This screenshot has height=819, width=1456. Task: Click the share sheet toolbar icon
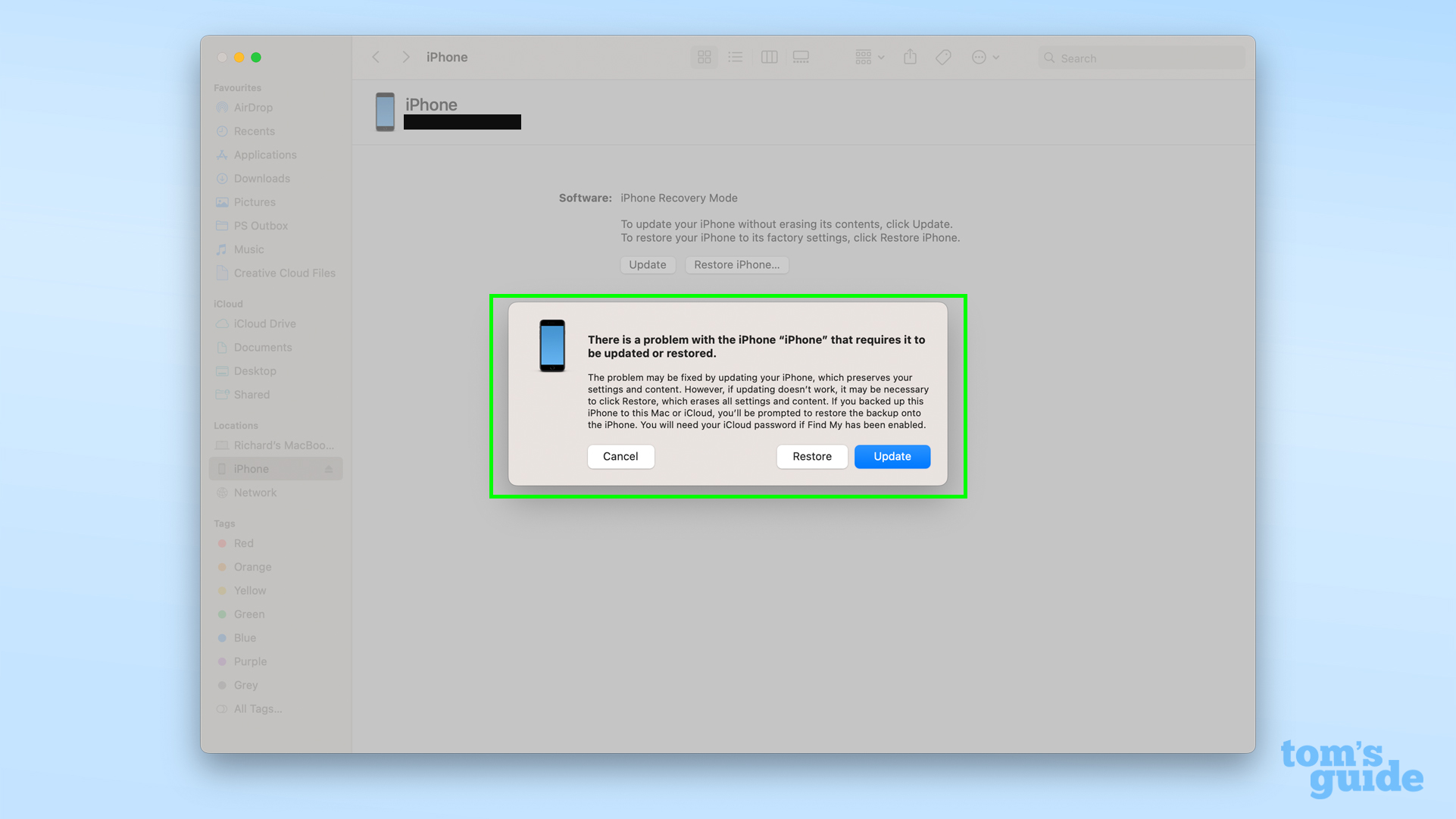coord(910,57)
